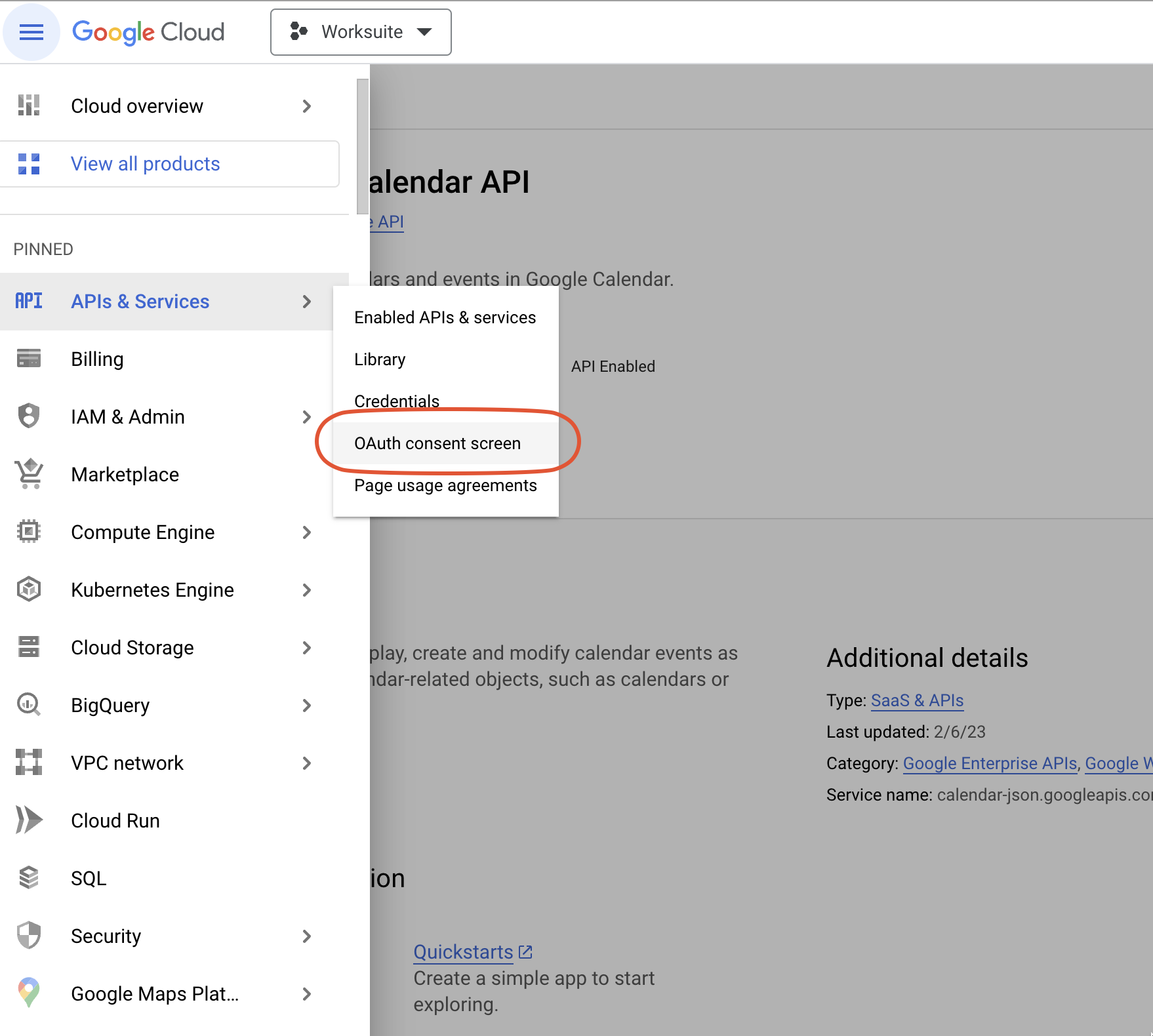Expand the VPC network submenu chevron
Image resolution: width=1153 pixels, height=1036 pixels.
click(306, 763)
